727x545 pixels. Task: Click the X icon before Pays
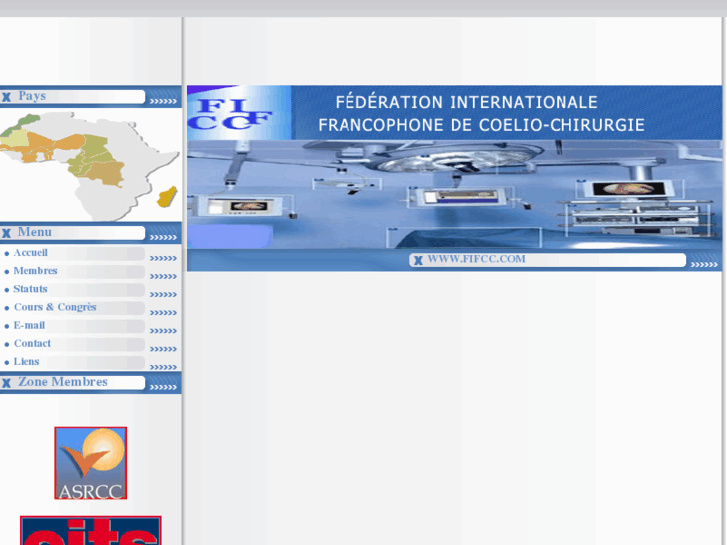click(6, 97)
